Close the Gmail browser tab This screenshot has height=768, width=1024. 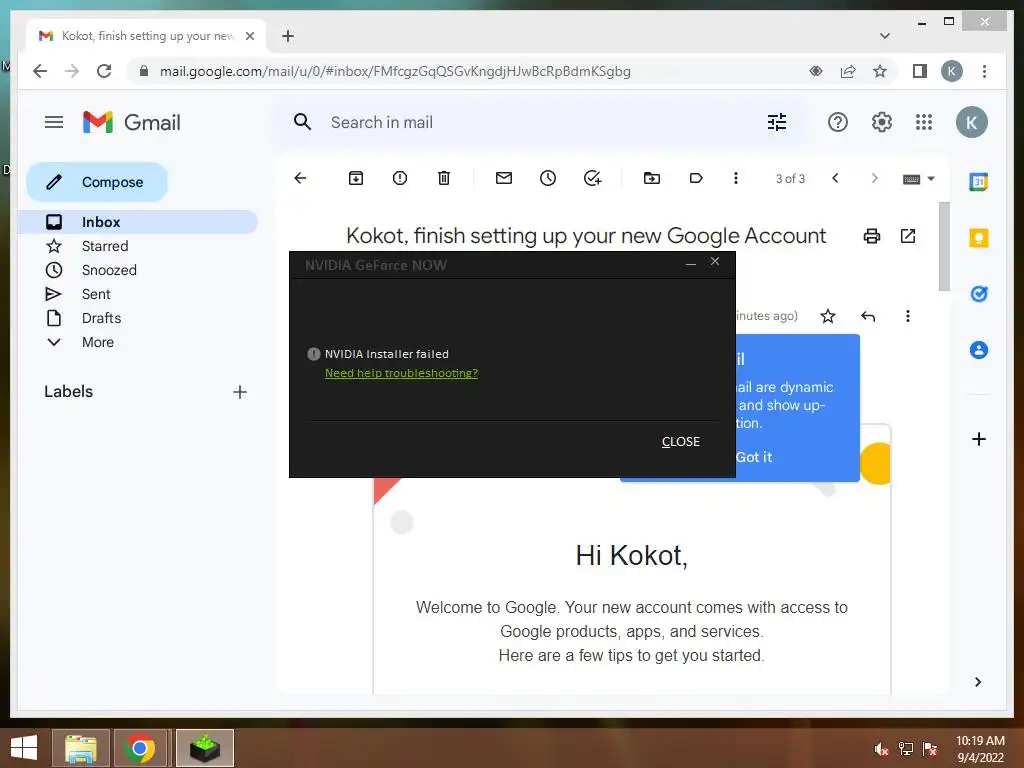249,36
